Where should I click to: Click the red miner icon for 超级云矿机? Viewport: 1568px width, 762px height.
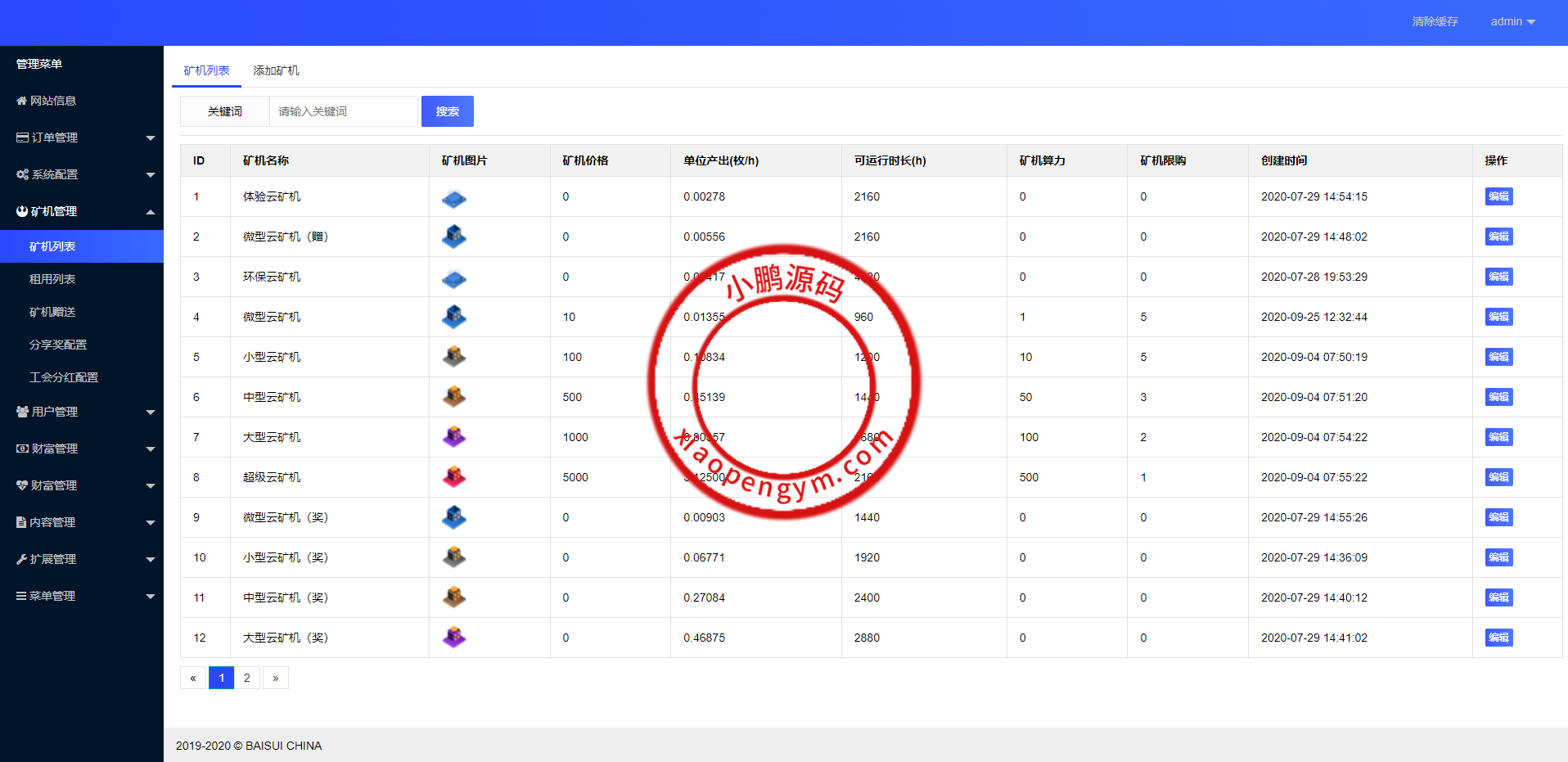[453, 477]
